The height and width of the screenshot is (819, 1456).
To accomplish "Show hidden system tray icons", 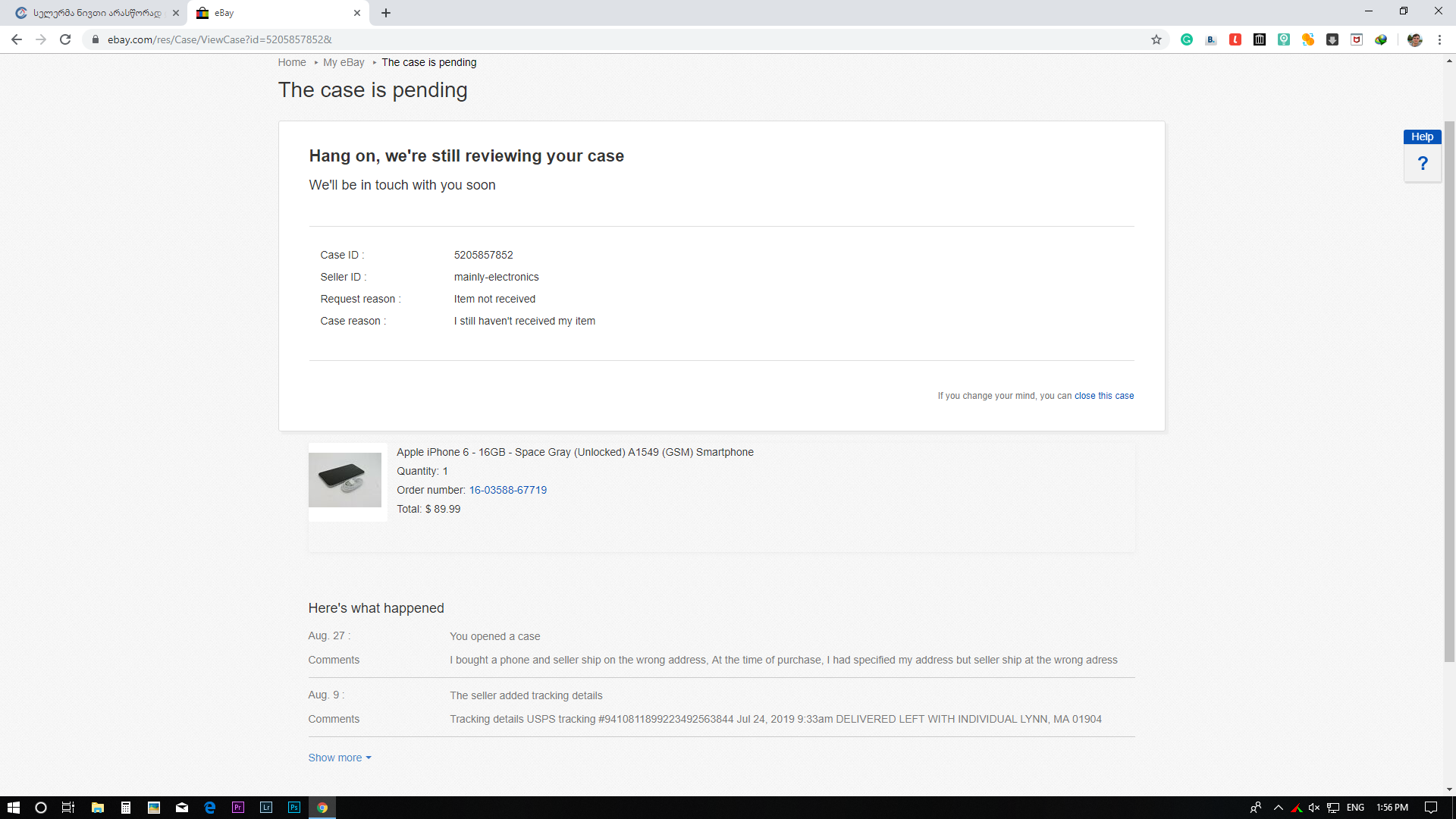I will click(1279, 808).
